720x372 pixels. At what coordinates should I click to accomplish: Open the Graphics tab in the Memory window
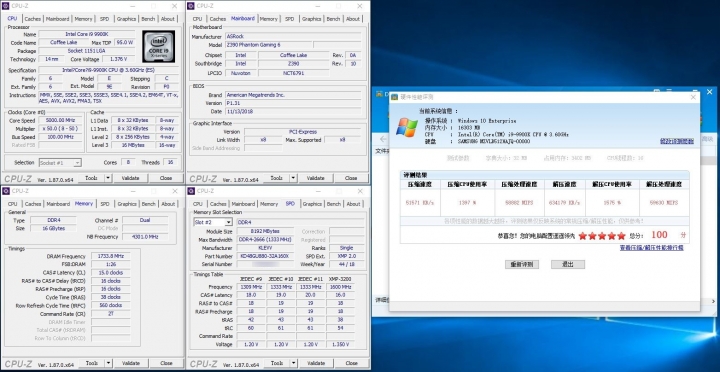[127, 204]
